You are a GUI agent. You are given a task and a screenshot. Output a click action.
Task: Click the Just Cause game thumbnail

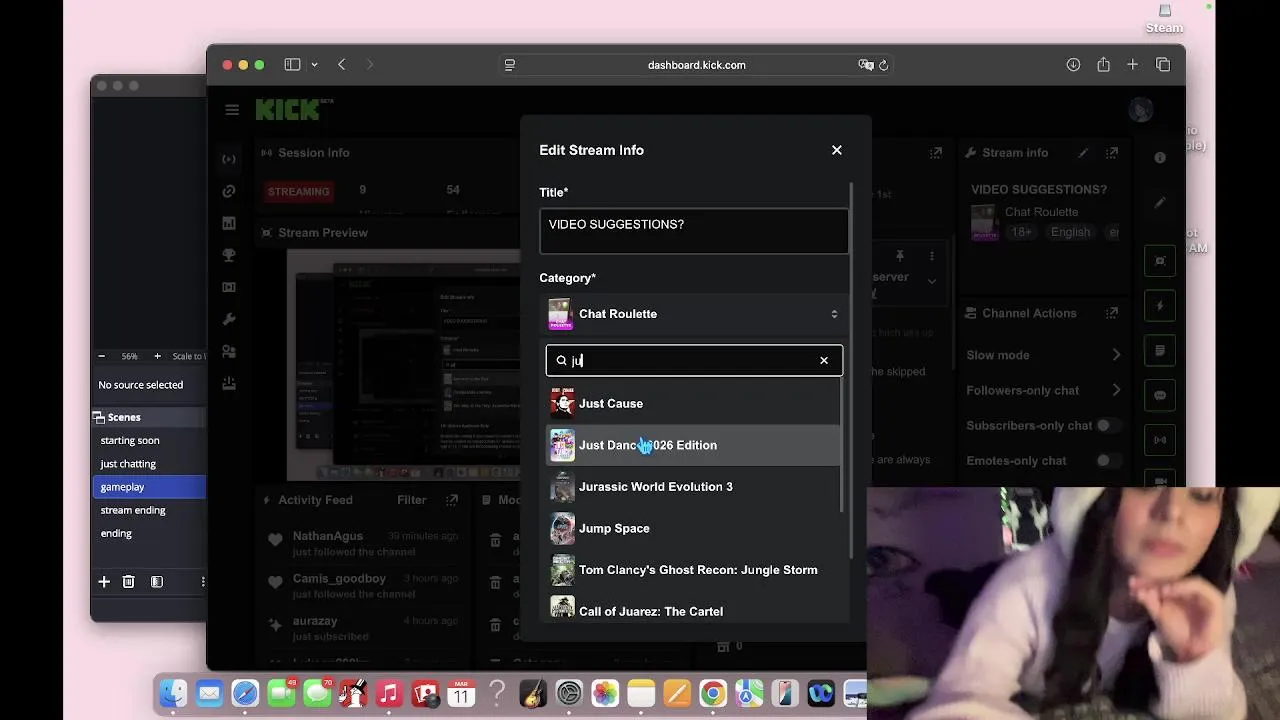pyautogui.click(x=562, y=403)
